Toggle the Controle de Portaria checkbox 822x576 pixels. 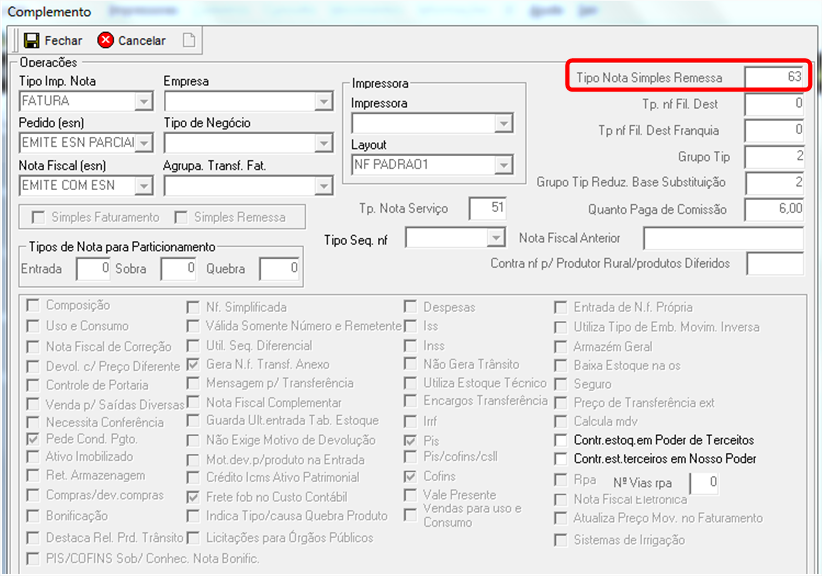click(x=33, y=385)
